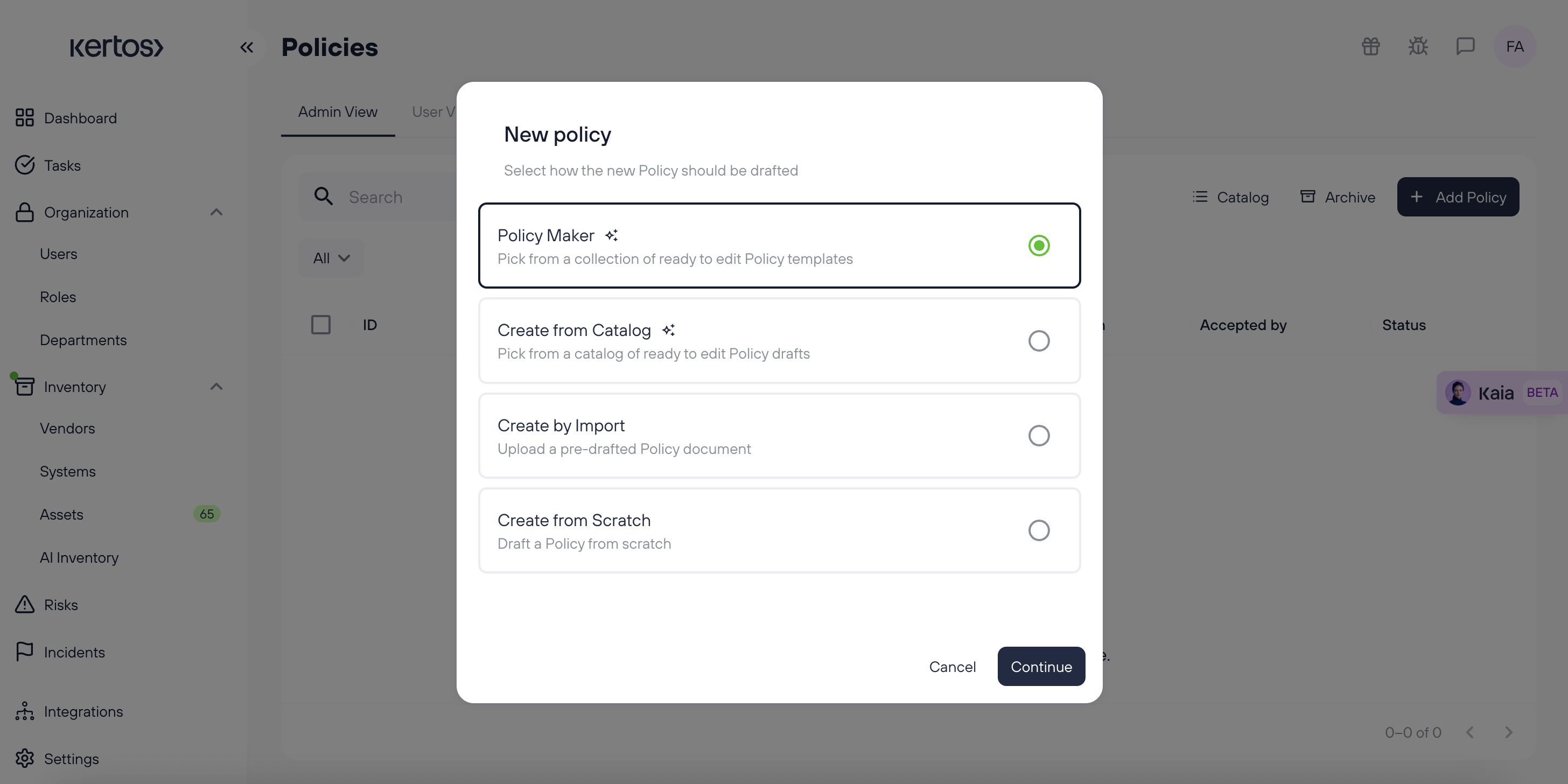Image resolution: width=1568 pixels, height=784 pixels.
Task: Tick the select-all checkbox beside ID
Action: point(321,325)
